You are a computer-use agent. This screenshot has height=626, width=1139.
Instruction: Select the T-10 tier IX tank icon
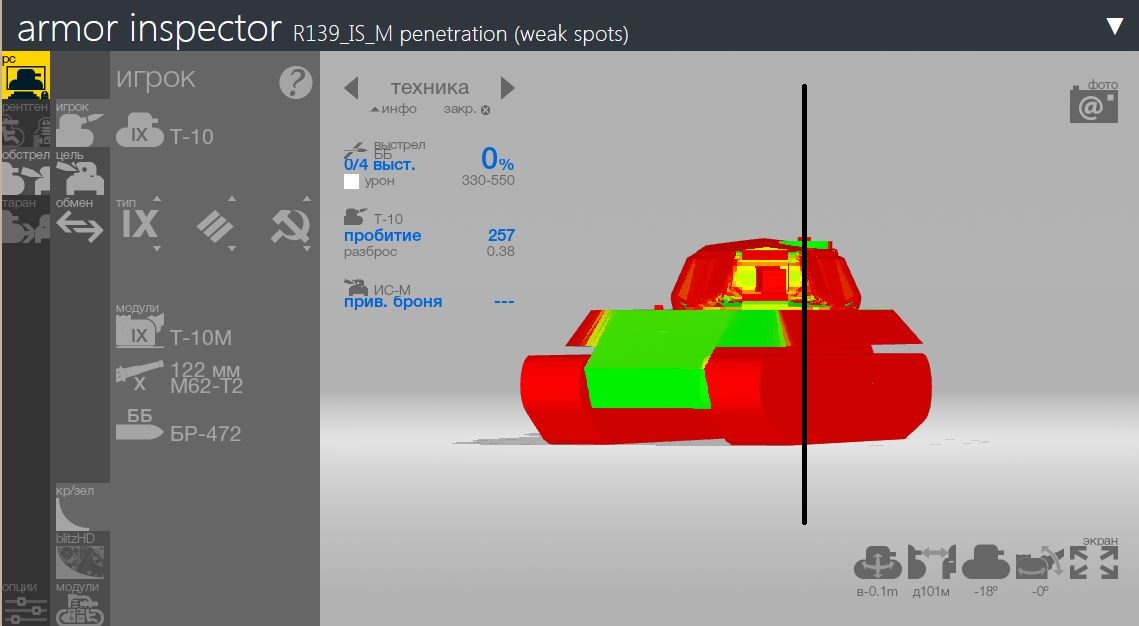pyautogui.click(x=139, y=131)
